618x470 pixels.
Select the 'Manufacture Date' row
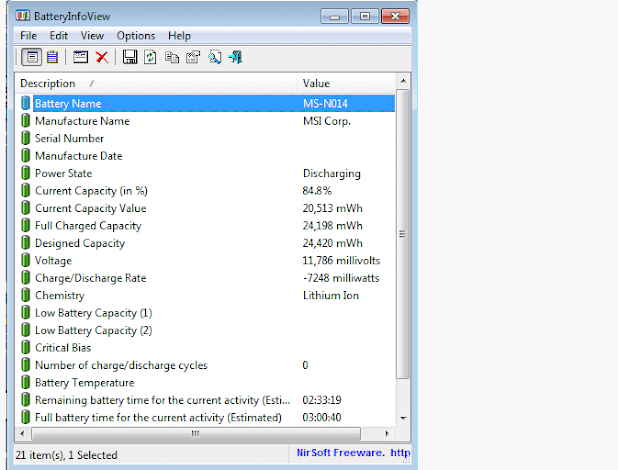pyautogui.click(x=205, y=156)
